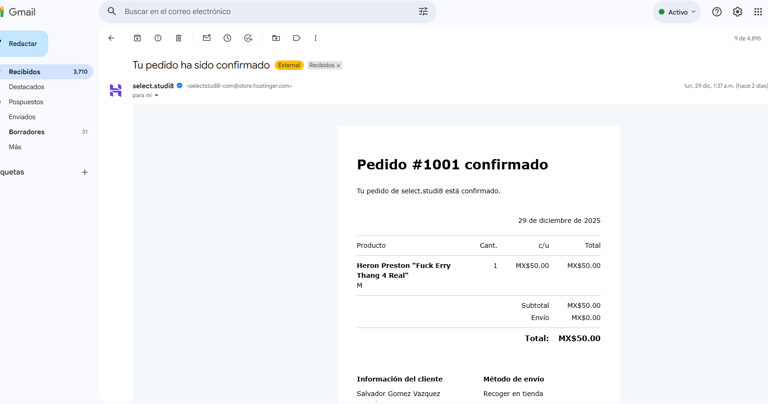Click sender address selectstudi8-com@store.hostinger.com
The width and height of the screenshot is (768, 404).
(x=239, y=86)
